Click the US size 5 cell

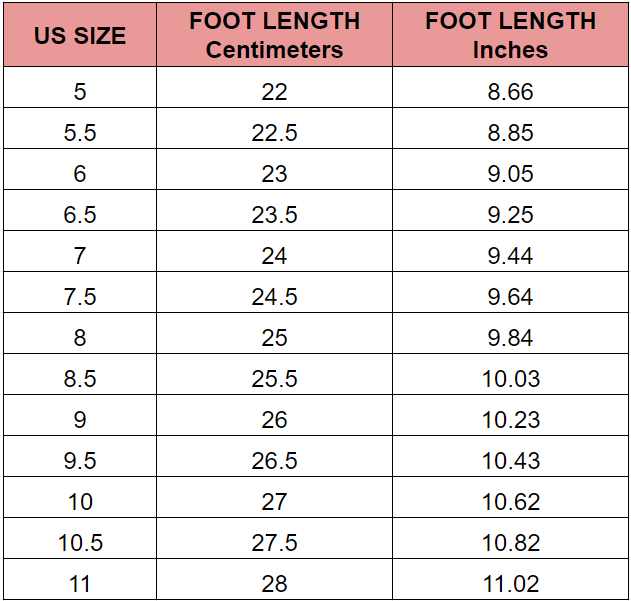pos(80,87)
